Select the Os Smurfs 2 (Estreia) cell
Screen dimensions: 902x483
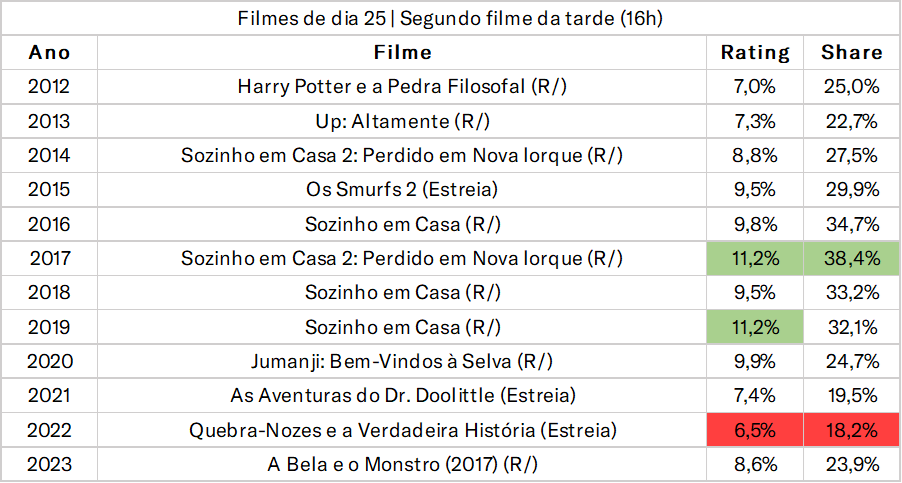point(402,190)
